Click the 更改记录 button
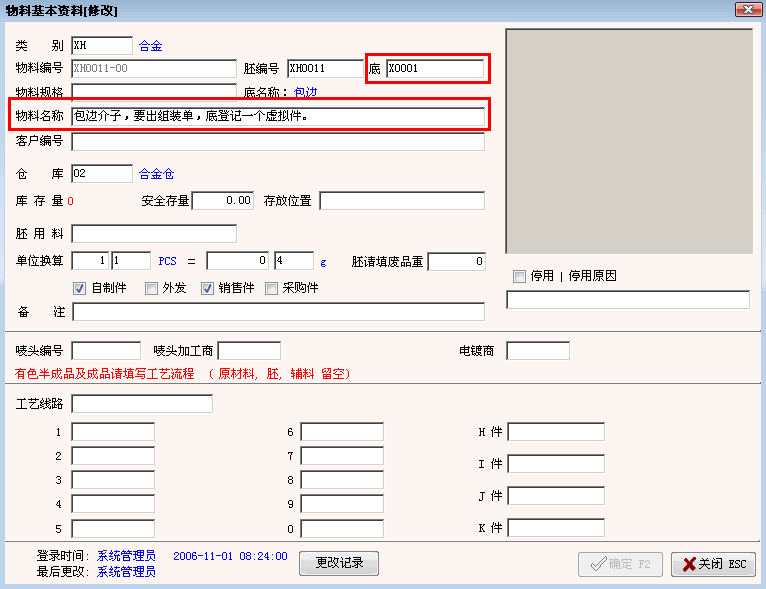Screen dimensions: 766x589 click(339, 563)
